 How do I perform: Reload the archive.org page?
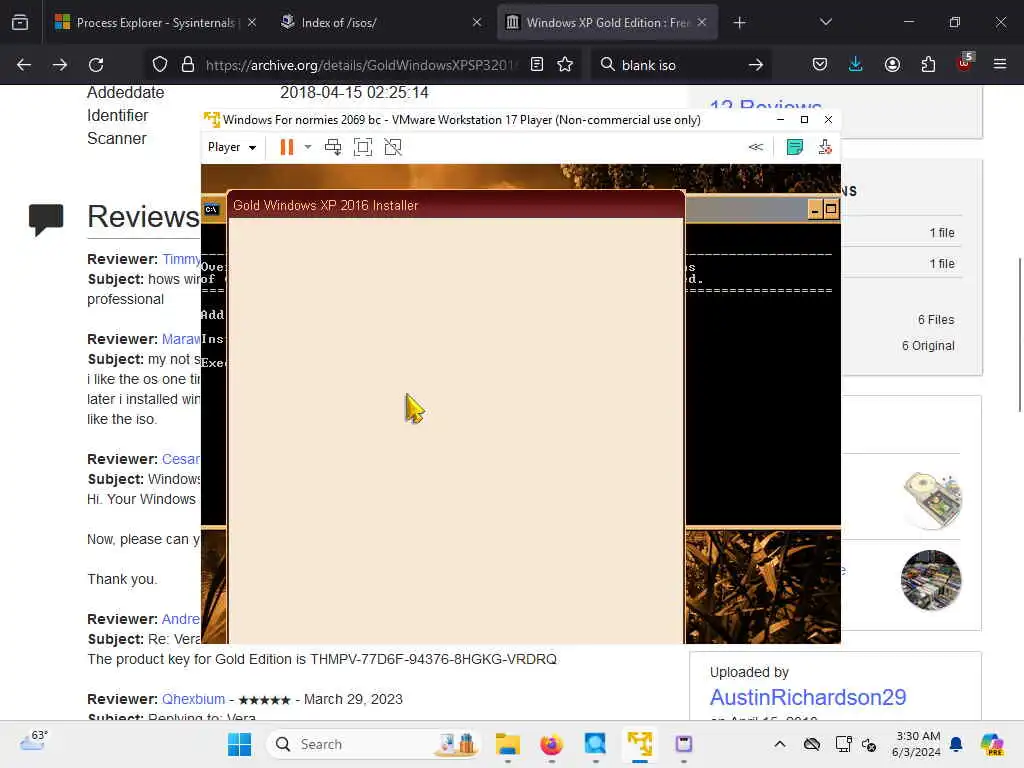(x=96, y=65)
